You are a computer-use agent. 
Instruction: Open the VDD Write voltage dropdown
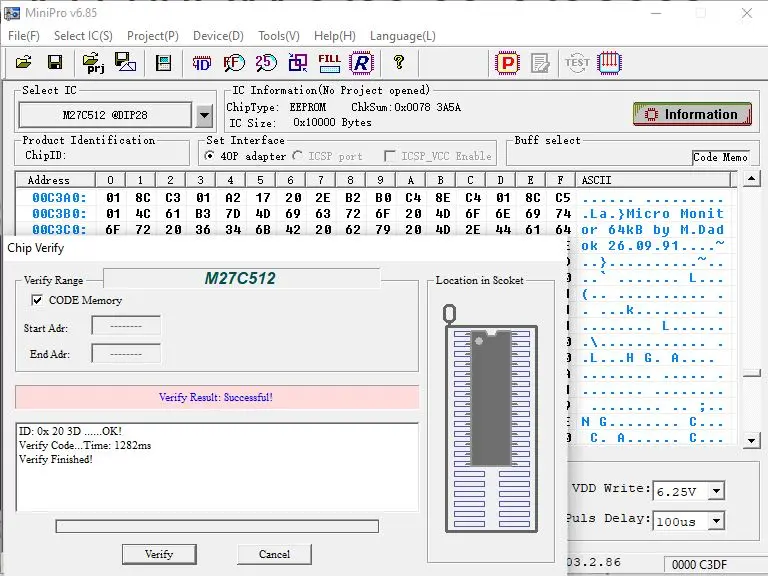[x=717, y=491]
